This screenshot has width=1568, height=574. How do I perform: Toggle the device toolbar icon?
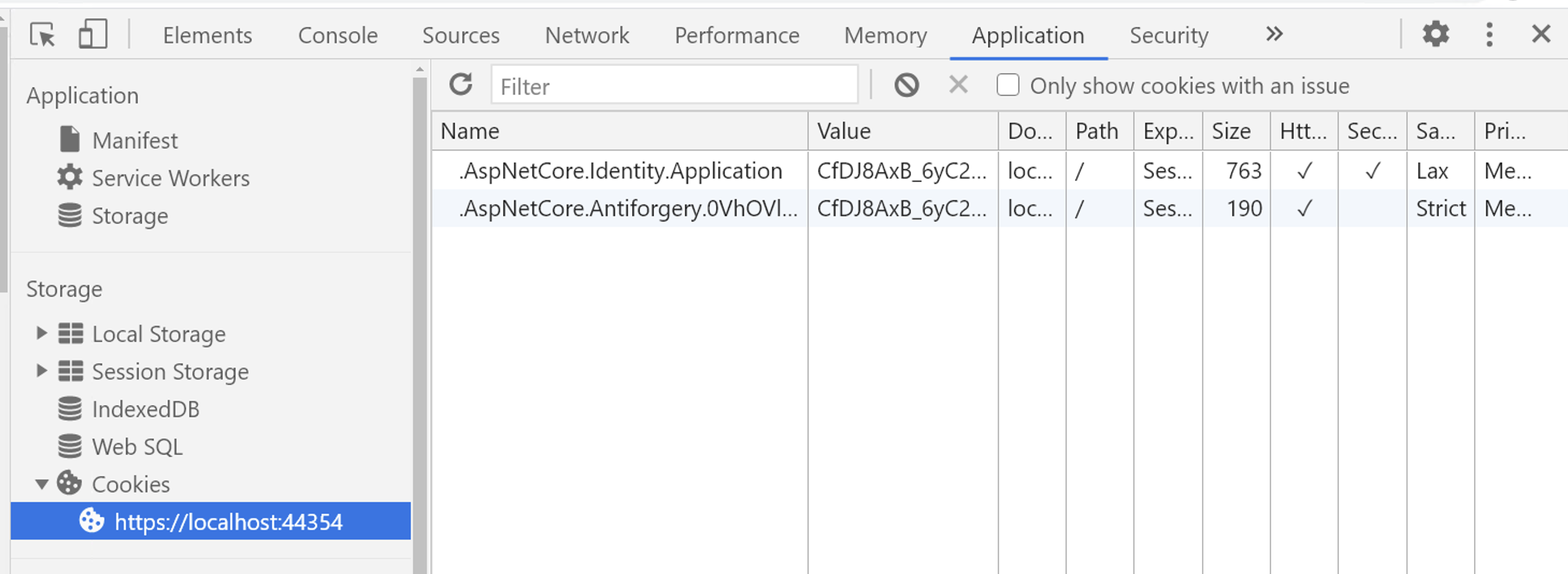92,35
